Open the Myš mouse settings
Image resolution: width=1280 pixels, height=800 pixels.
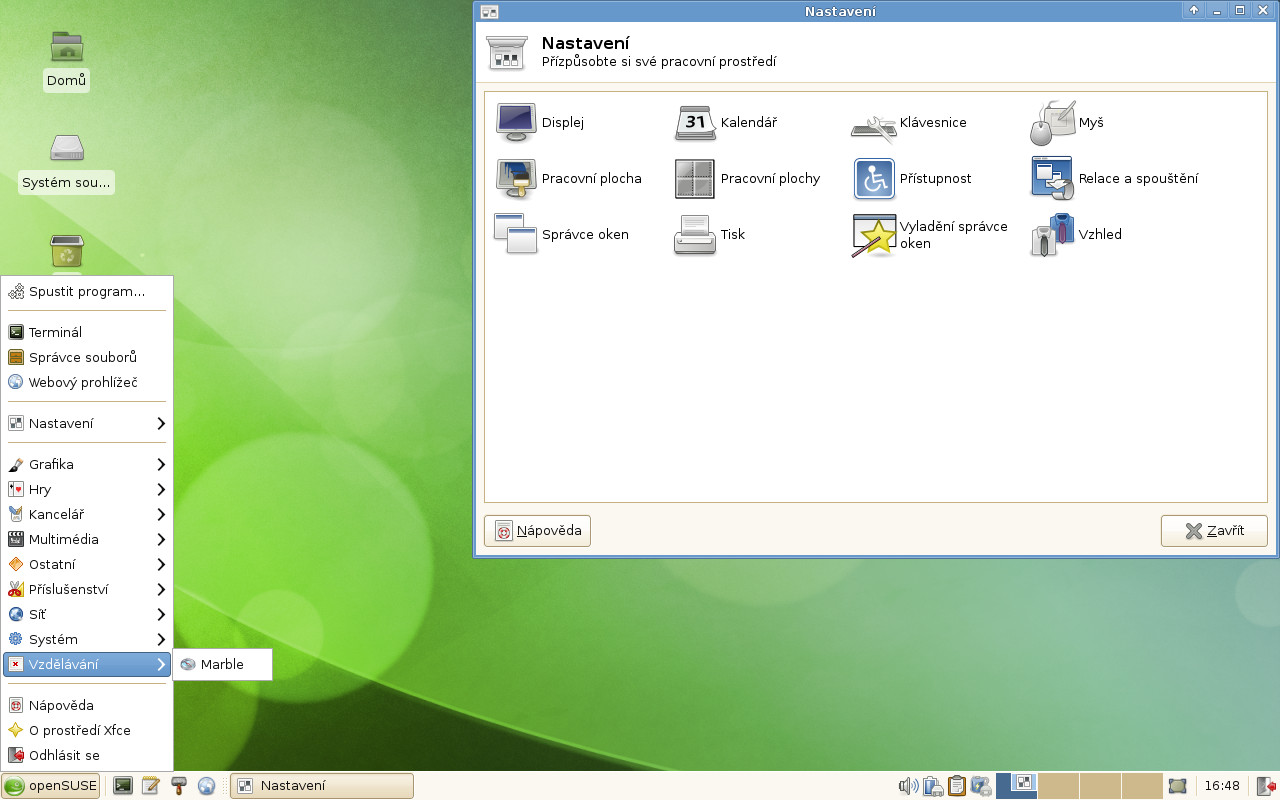[1053, 123]
